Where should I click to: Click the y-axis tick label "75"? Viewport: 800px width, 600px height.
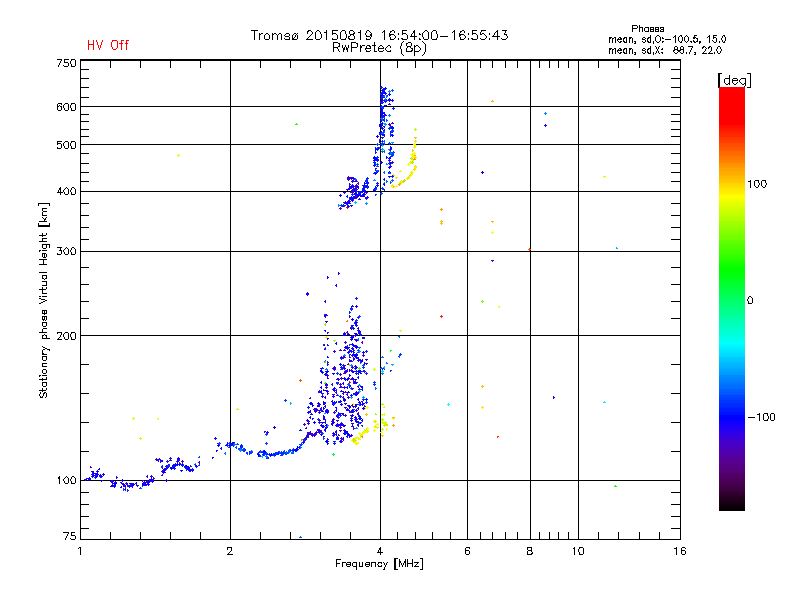tap(70, 536)
